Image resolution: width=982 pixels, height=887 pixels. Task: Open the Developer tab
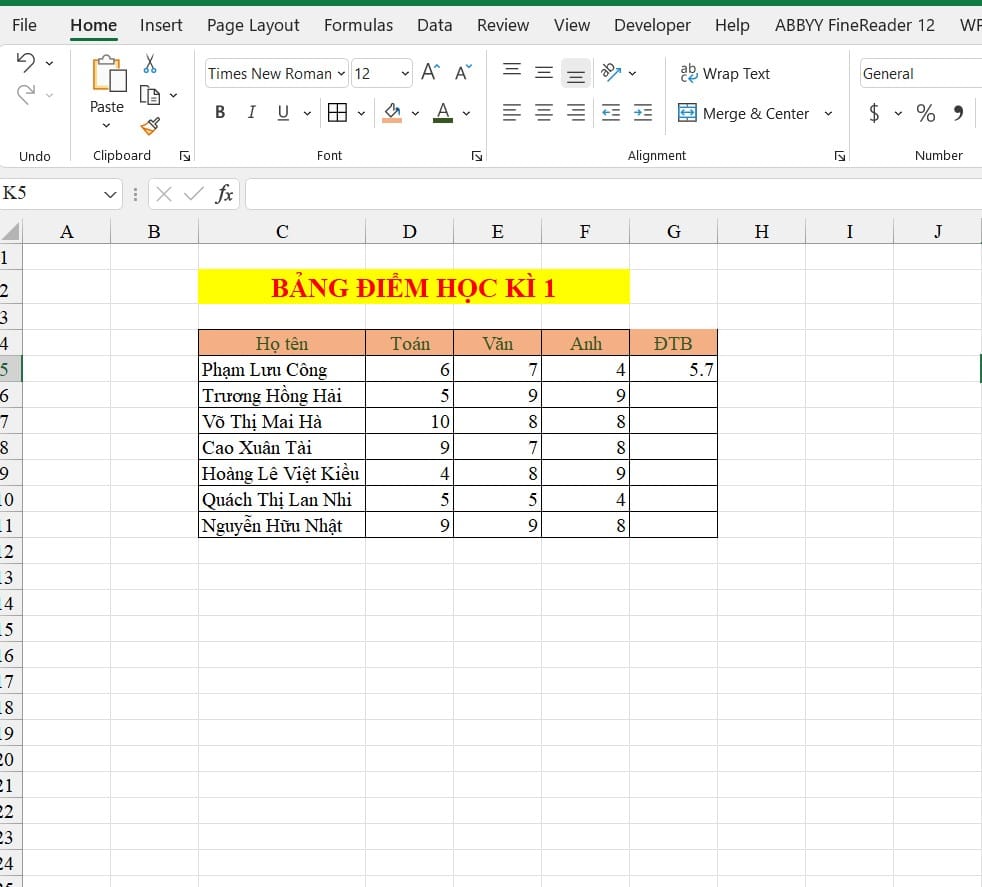pyautogui.click(x=652, y=25)
